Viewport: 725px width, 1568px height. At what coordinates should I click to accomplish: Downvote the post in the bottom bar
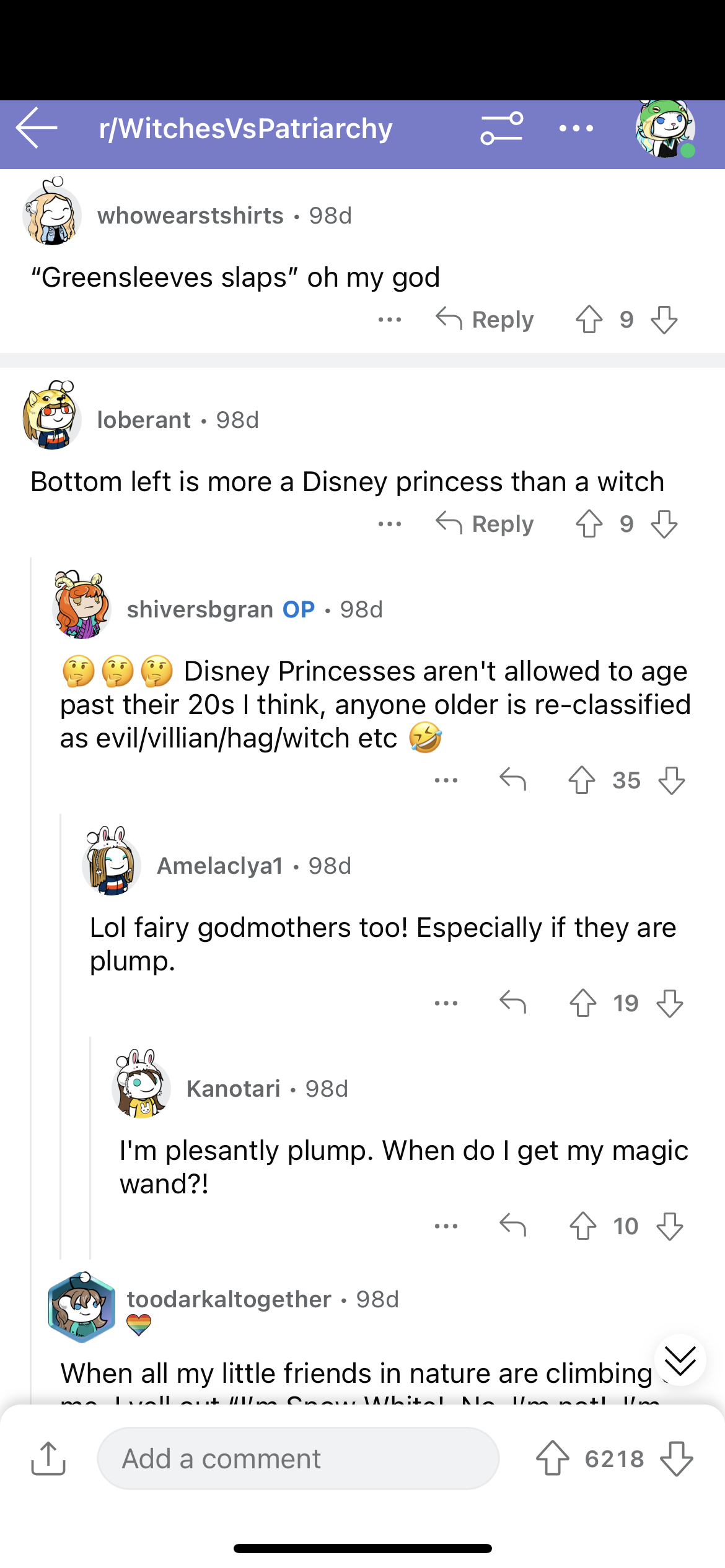(676, 1459)
